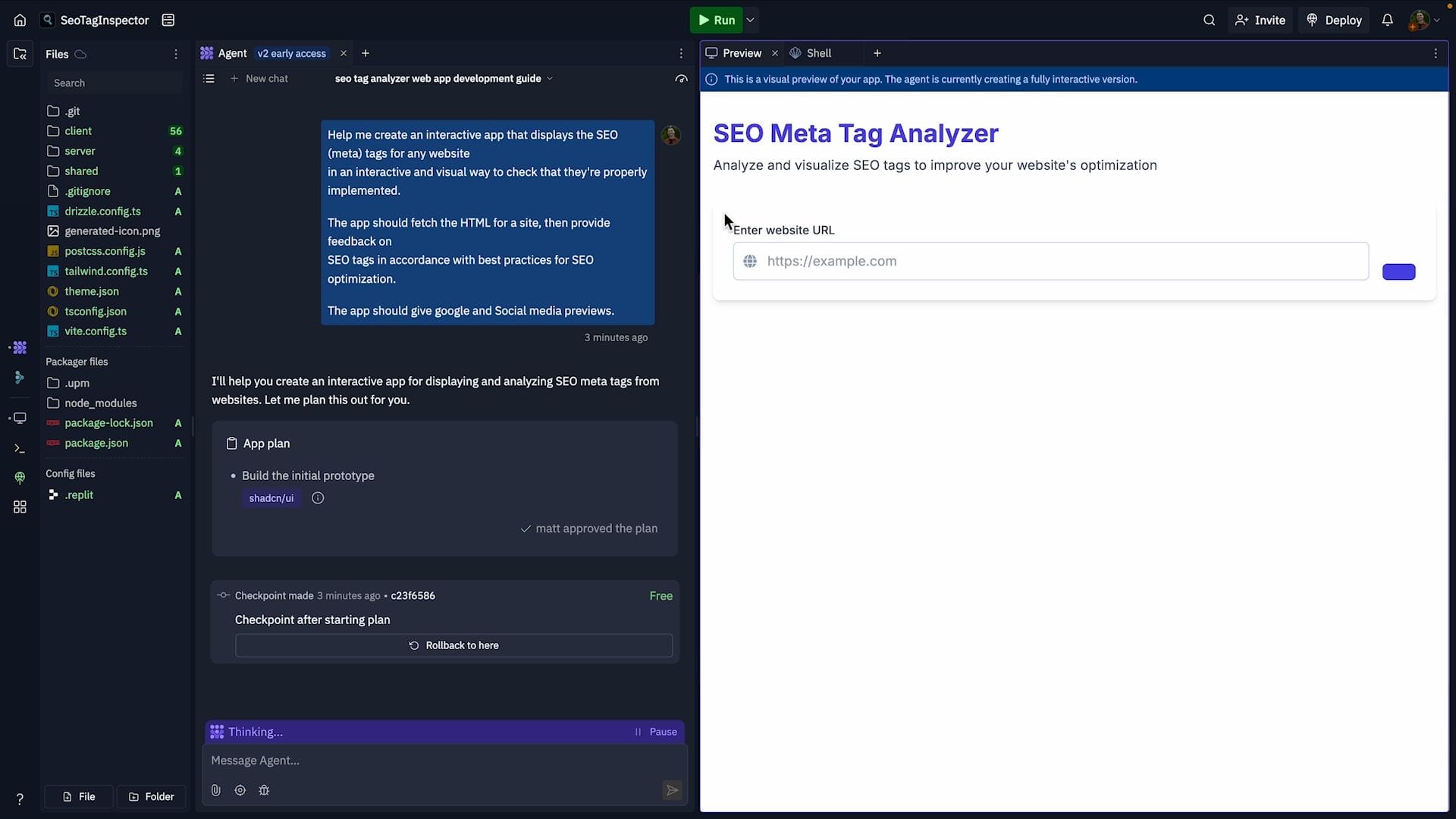Expand the client folder
Screen dimensions: 1456x819
78,131
